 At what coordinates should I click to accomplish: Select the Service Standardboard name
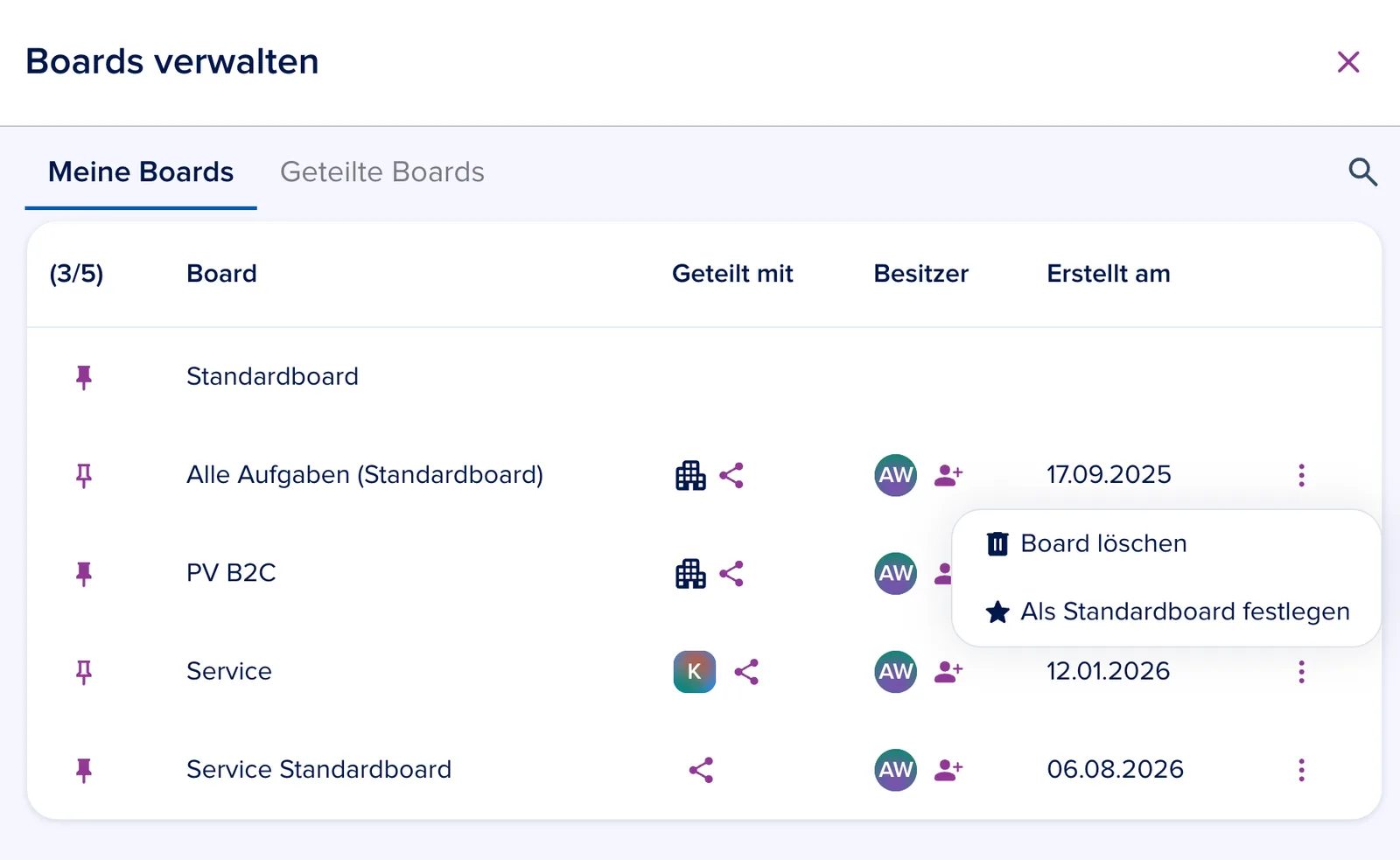(318, 769)
